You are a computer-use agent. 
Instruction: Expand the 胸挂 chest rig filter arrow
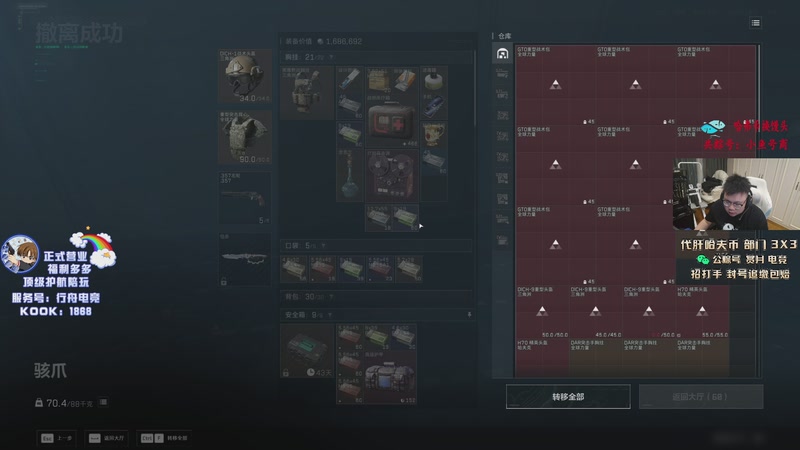point(331,57)
